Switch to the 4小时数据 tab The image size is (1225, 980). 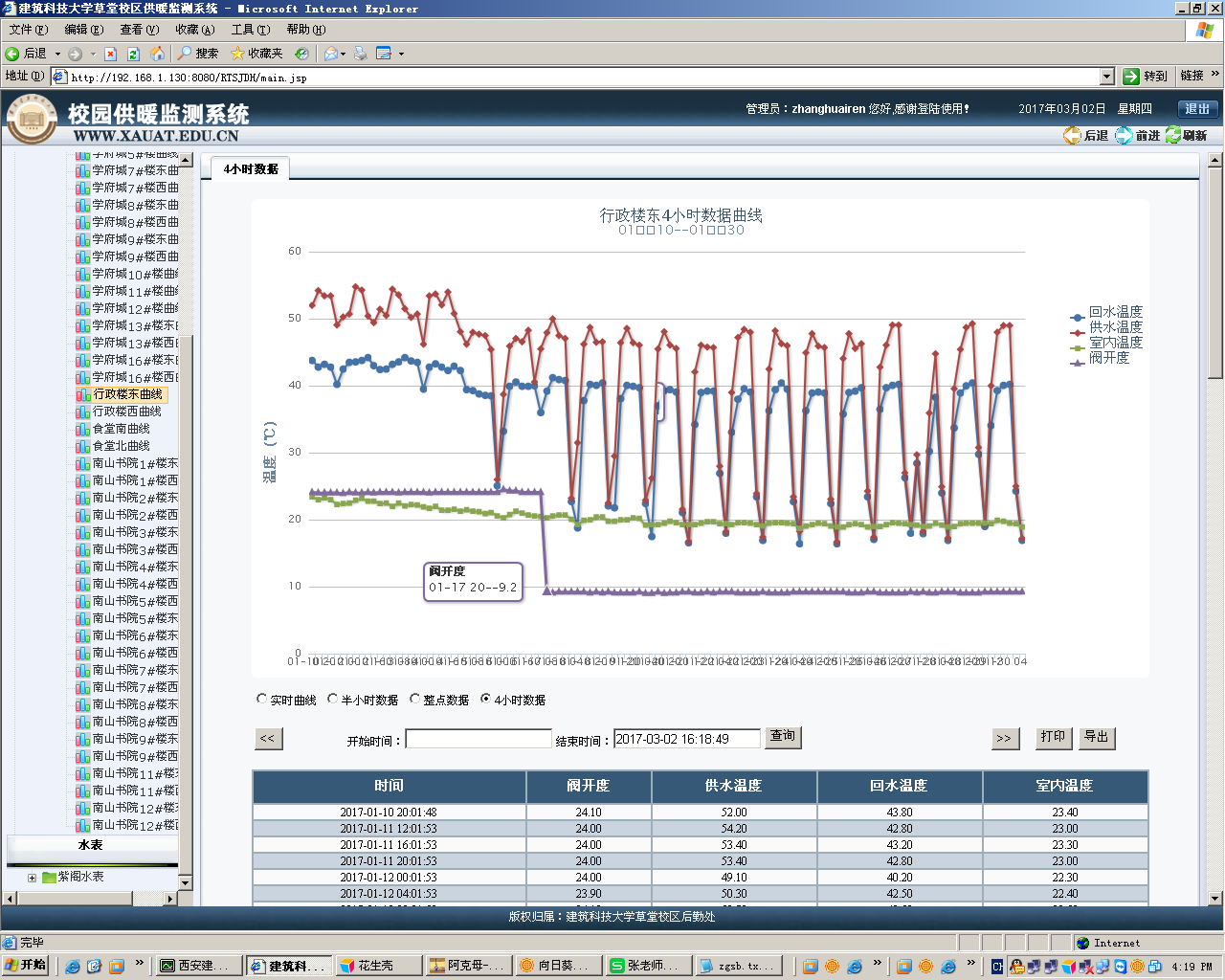click(x=251, y=169)
